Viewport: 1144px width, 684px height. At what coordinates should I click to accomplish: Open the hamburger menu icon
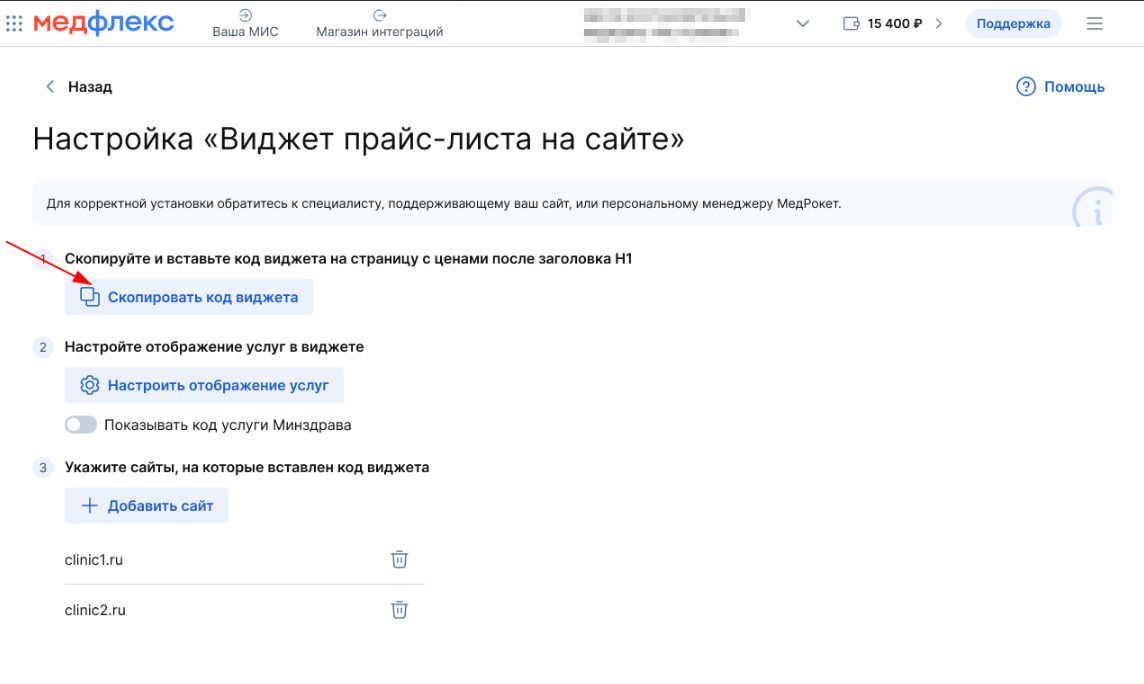point(1094,24)
